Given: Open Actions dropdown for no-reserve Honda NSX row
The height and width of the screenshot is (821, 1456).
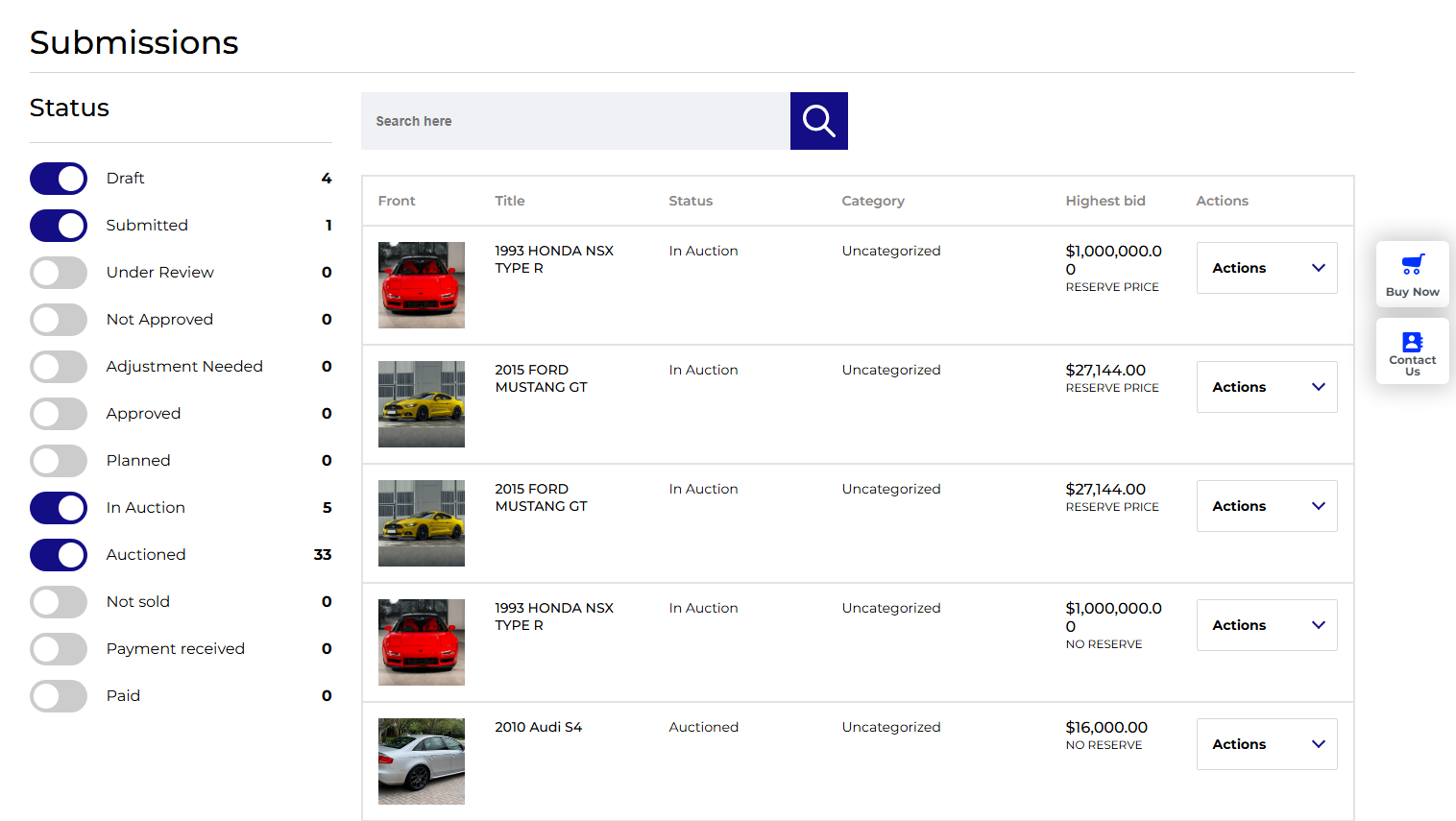Looking at the screenshot, I should click(x=1267, y=625).
